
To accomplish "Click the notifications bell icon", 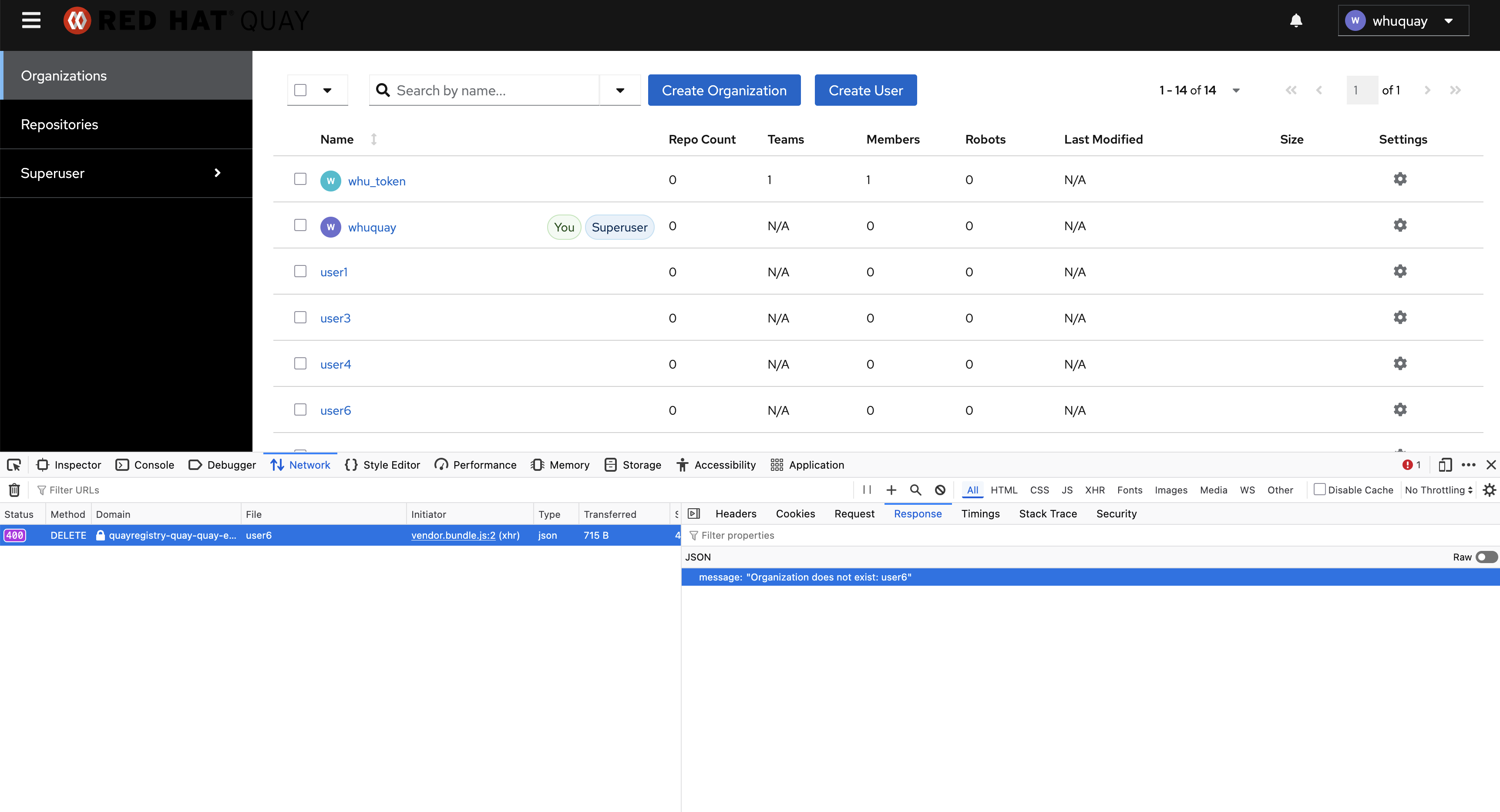I will (x=1295, y=21).
